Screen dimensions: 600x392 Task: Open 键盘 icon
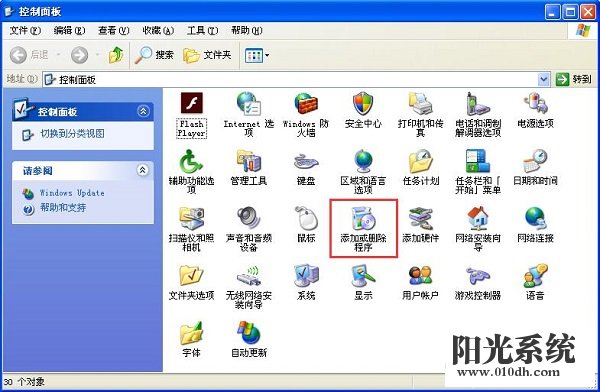(306, 162)
